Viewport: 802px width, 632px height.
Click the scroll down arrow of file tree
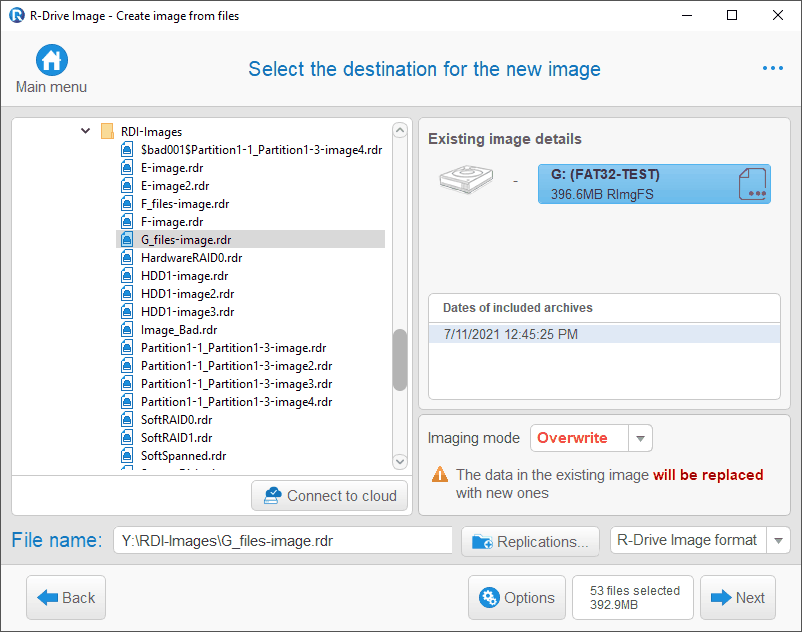pos(400,461)
